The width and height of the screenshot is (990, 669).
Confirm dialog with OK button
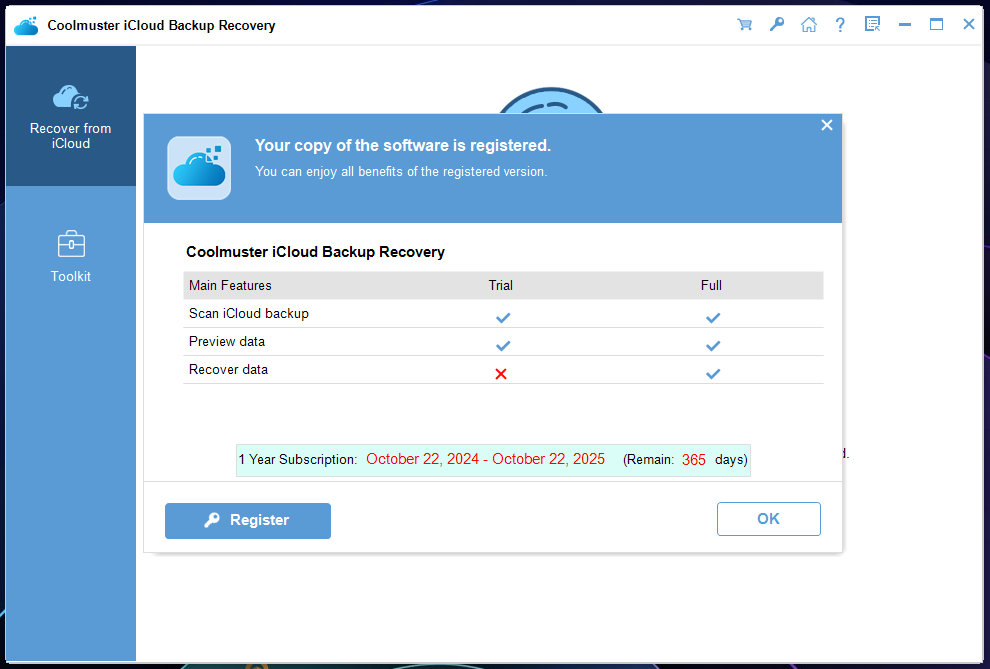[768, 519]
